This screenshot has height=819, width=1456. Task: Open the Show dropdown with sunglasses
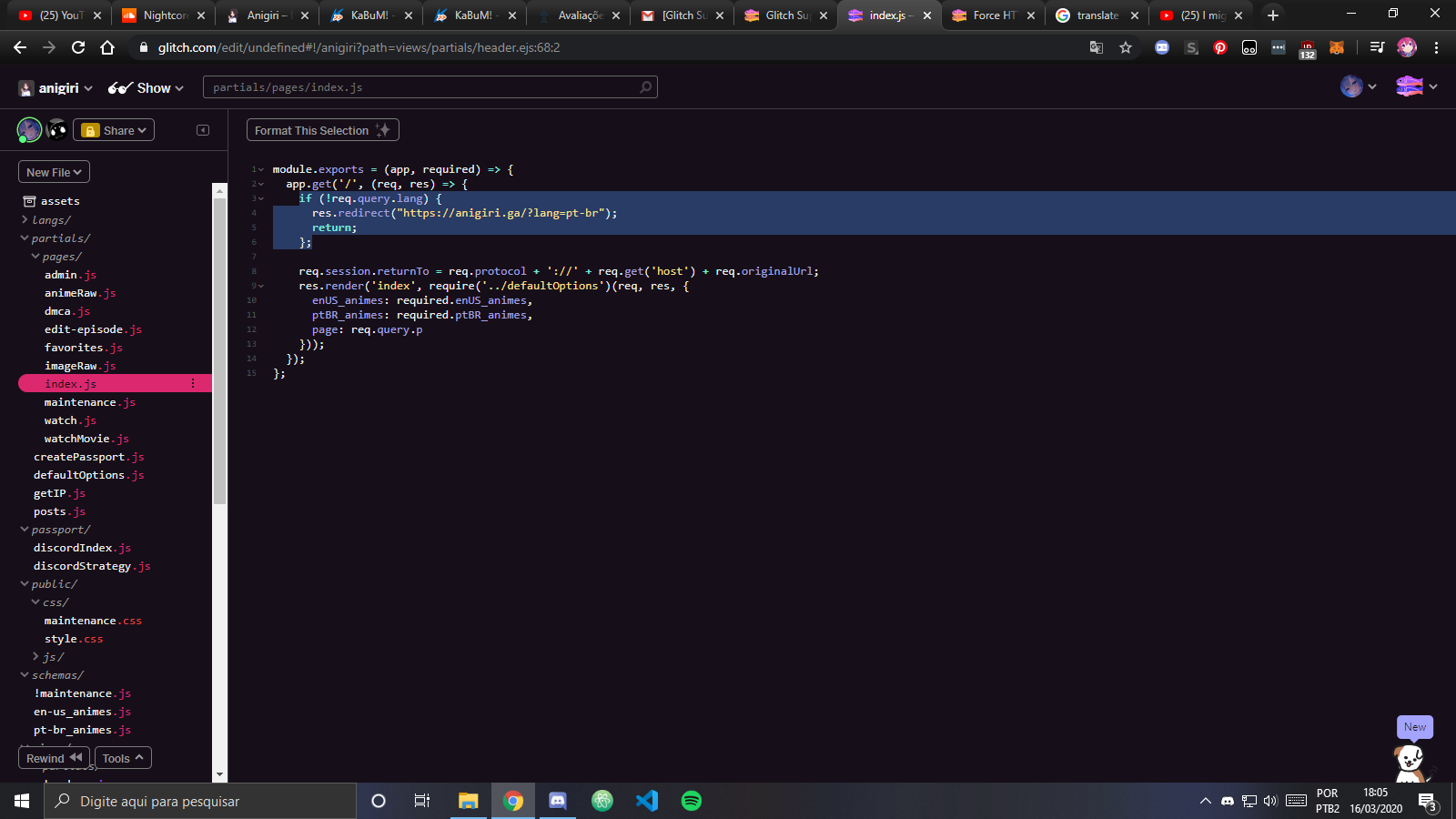click(x=146, y=88)
